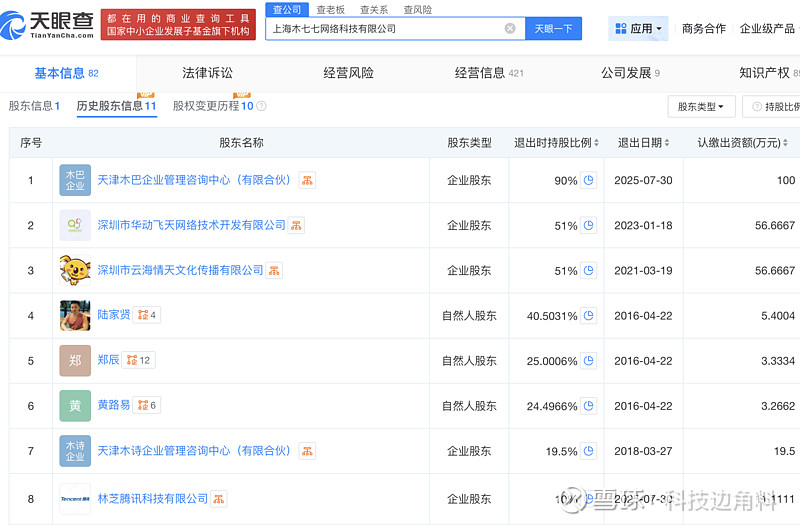The height and width of the screenshot is (525, 800).
Task: Open the 经营风险 tab
Action: [x=348, y=73]
